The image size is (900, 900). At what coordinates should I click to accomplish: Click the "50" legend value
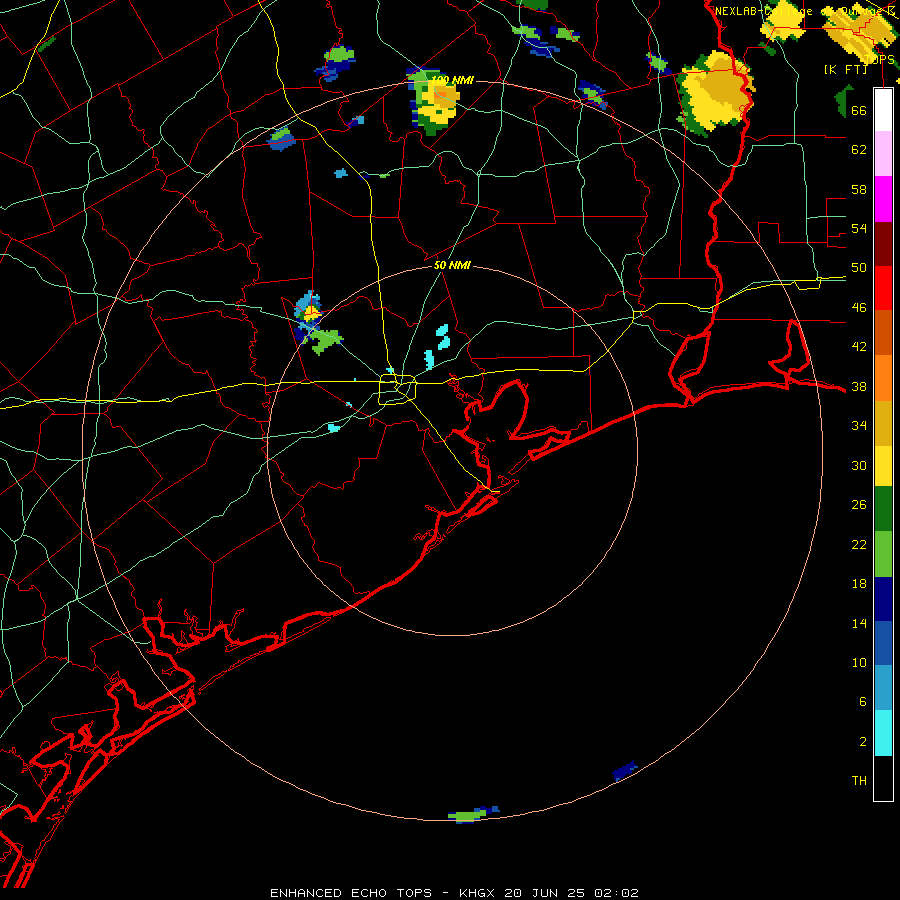click(859, 268)
